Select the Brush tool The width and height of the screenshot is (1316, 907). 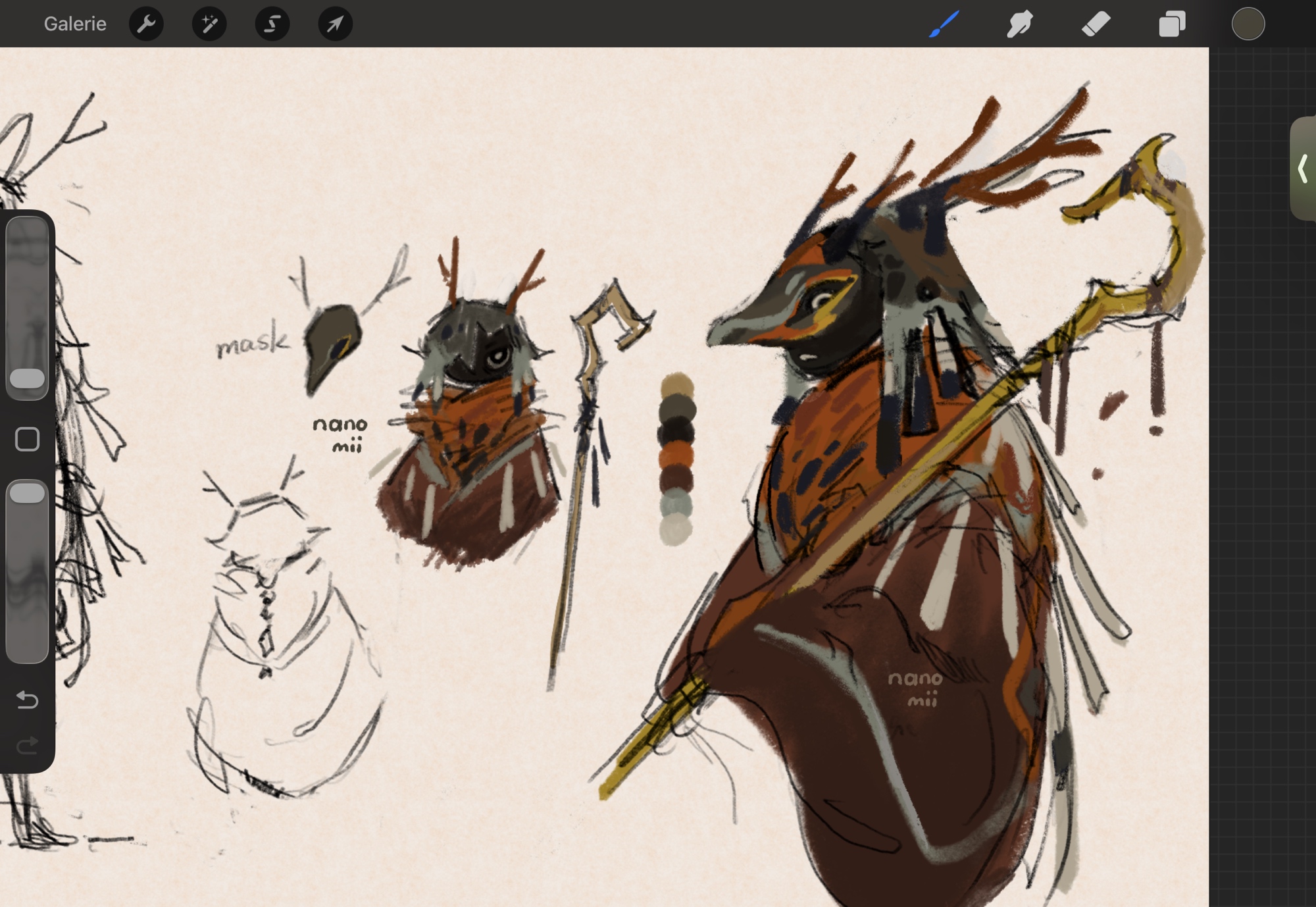click(x=944, y=24)
